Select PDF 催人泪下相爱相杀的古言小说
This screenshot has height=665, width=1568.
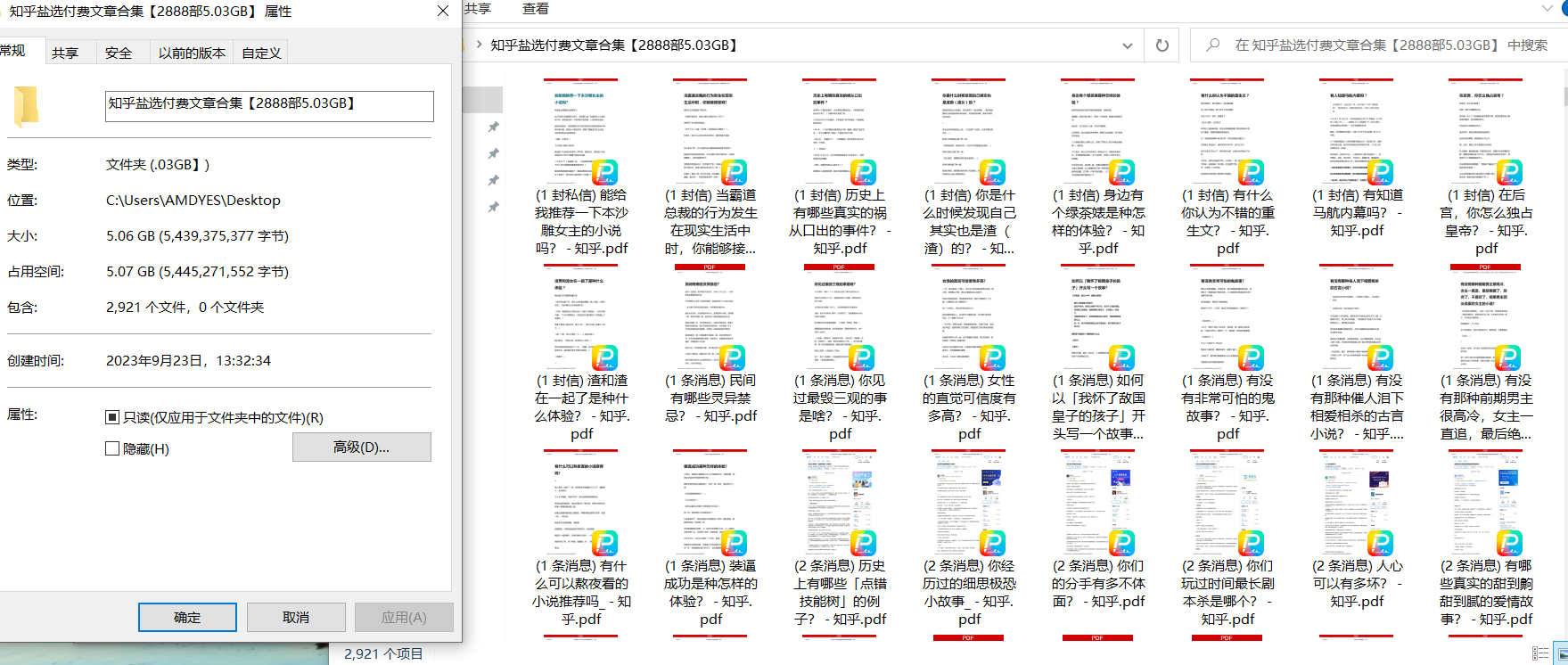point(1357,353)
